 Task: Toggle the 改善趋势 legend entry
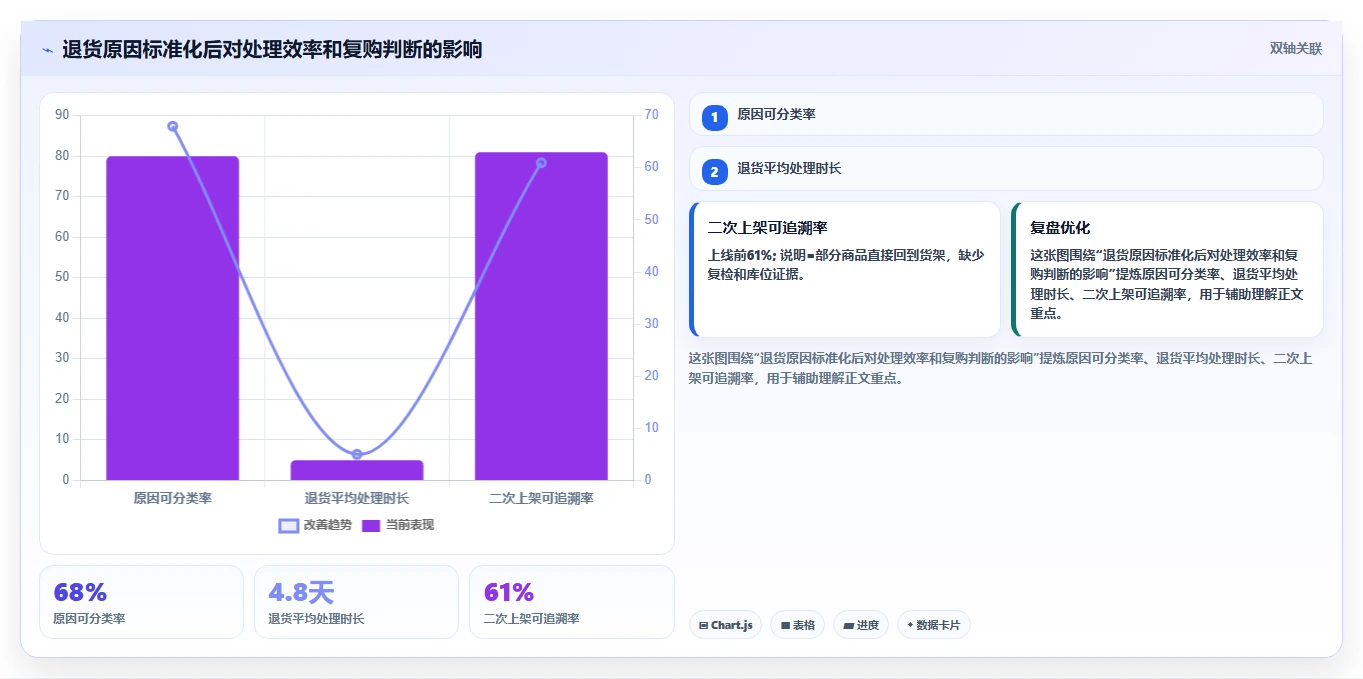click(x=315, y=525)
